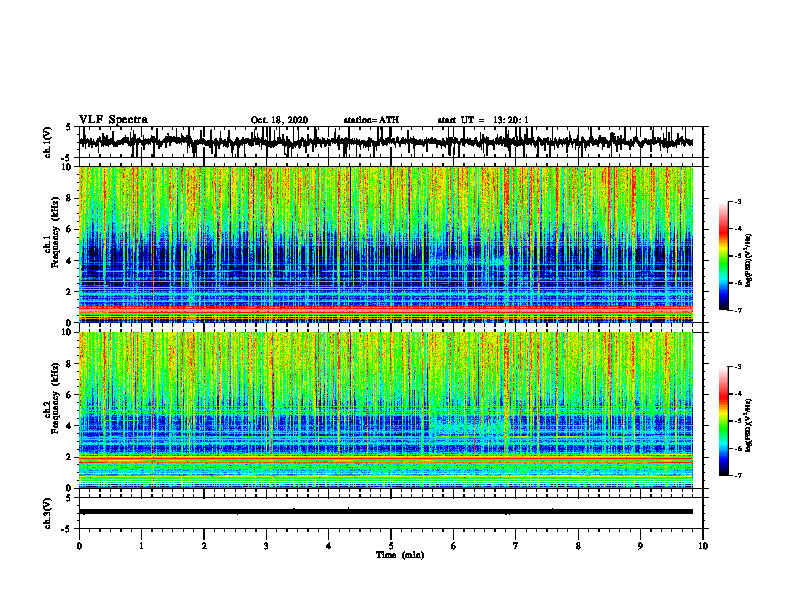
Task: Select the date text "Oct. 18, 2020"
Action: pyautogui.click(x=279, y=120)
